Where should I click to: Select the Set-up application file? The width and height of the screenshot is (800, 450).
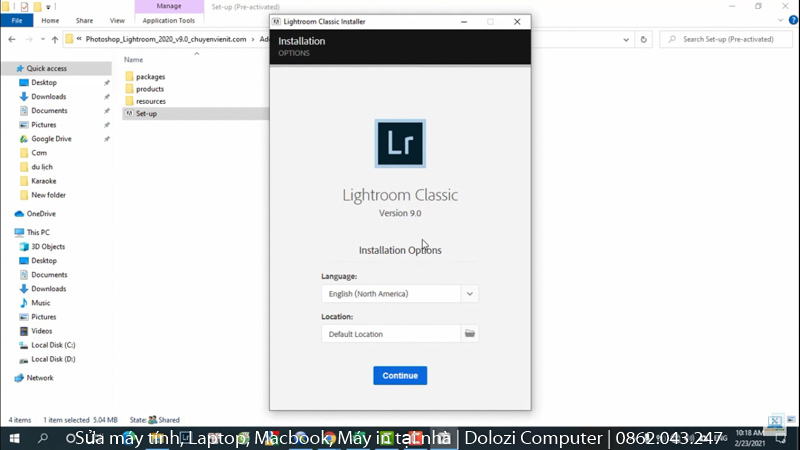146,114
